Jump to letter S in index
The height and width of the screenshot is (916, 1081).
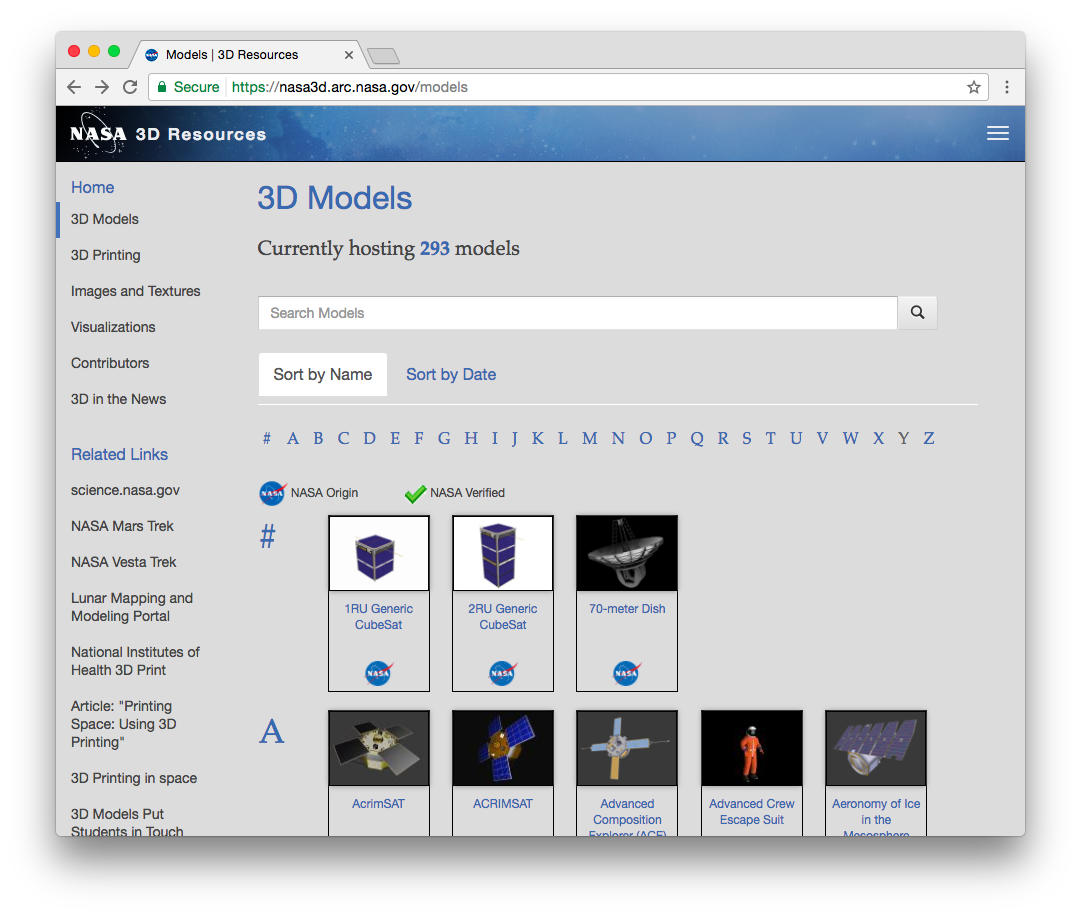[747, 438]
